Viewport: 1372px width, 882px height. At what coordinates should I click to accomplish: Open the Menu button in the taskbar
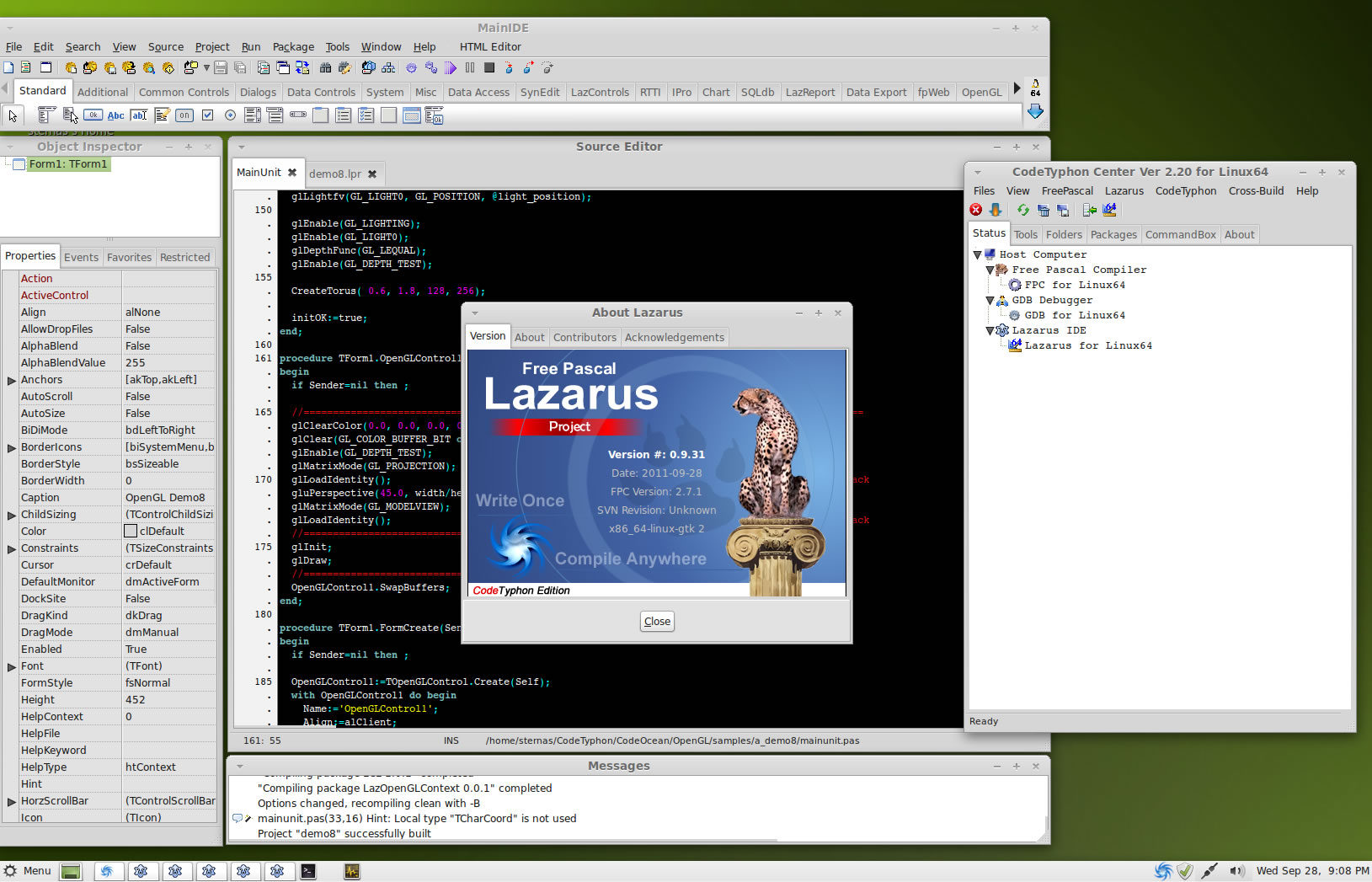tap(28, 871)
